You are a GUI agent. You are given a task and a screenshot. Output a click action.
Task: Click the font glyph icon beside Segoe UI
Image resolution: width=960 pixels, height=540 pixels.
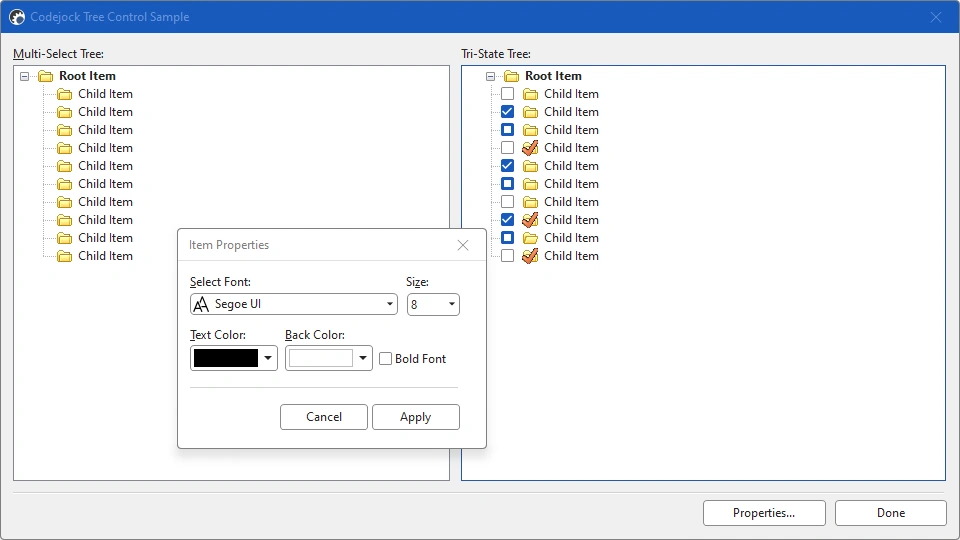pos(201,304)
